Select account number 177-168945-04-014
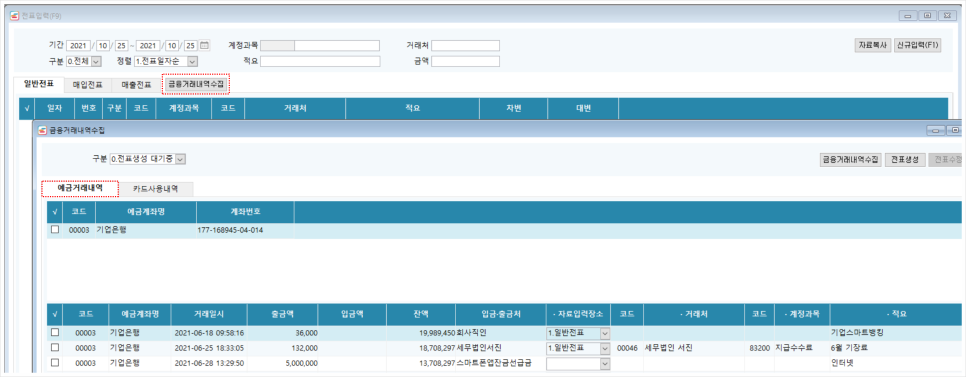 (x=229, y=230)
